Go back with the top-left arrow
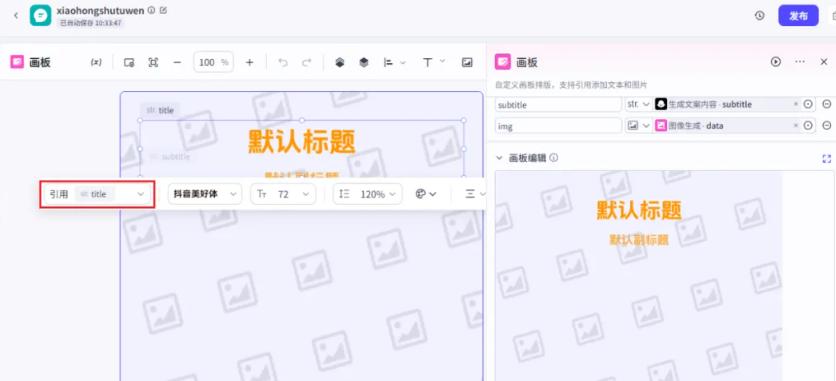 pos(15,15)
